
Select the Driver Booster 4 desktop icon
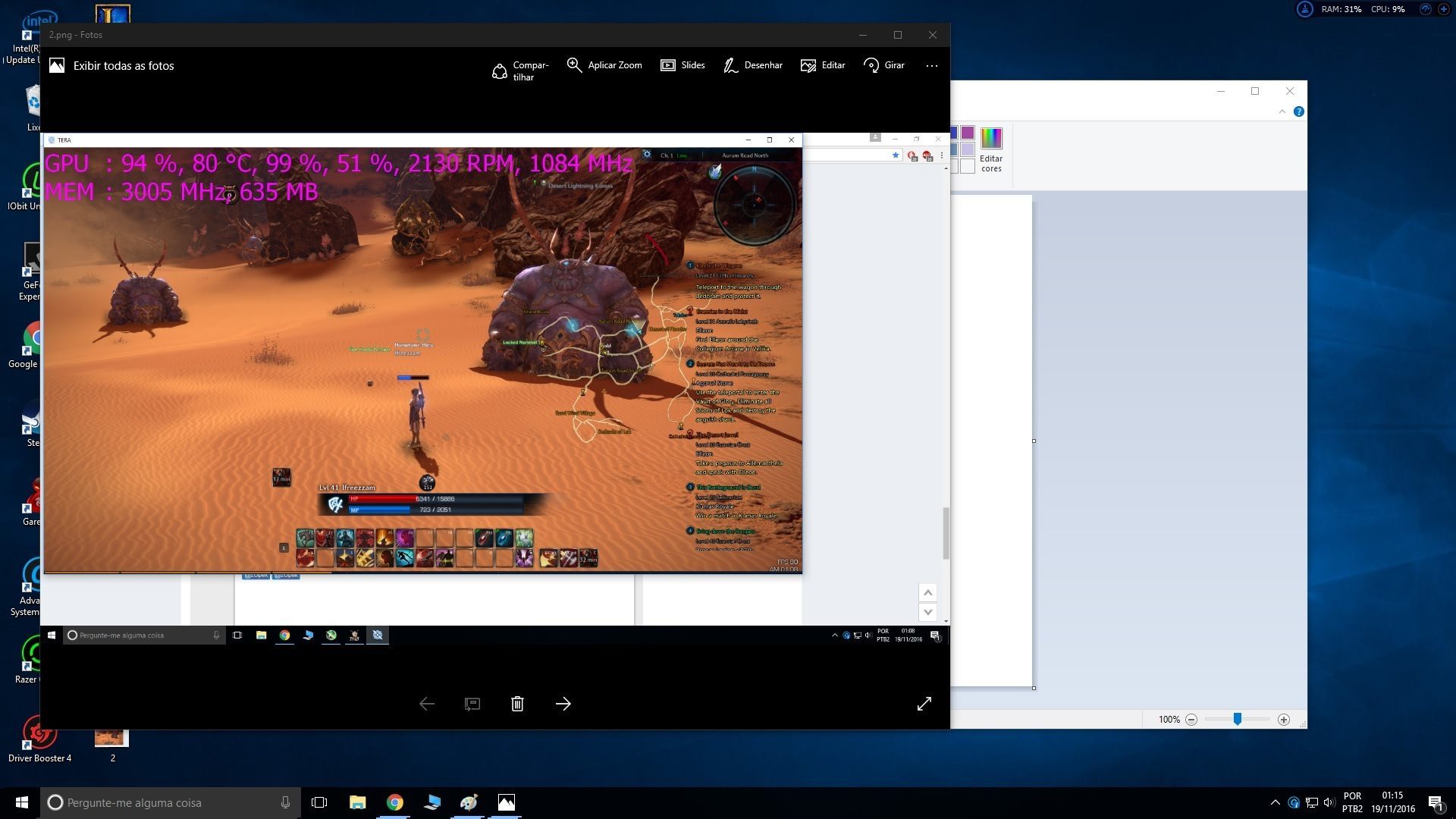[x=39, y=739]
